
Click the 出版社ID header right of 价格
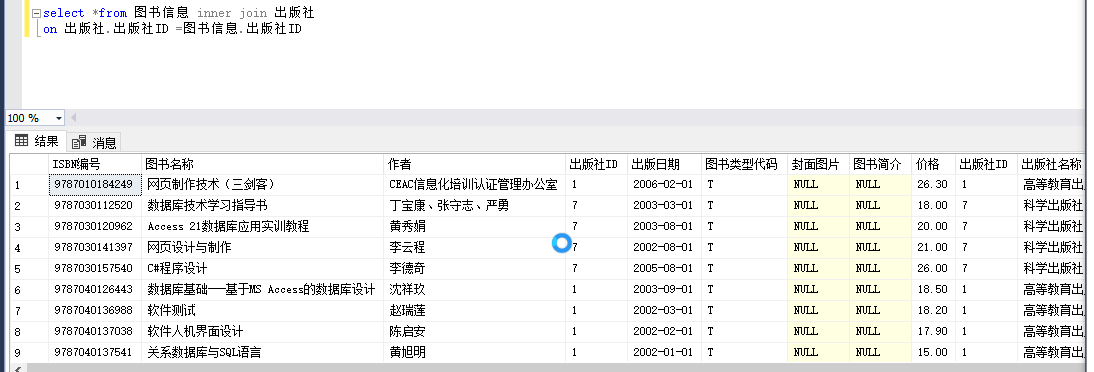tap(987, 165)
